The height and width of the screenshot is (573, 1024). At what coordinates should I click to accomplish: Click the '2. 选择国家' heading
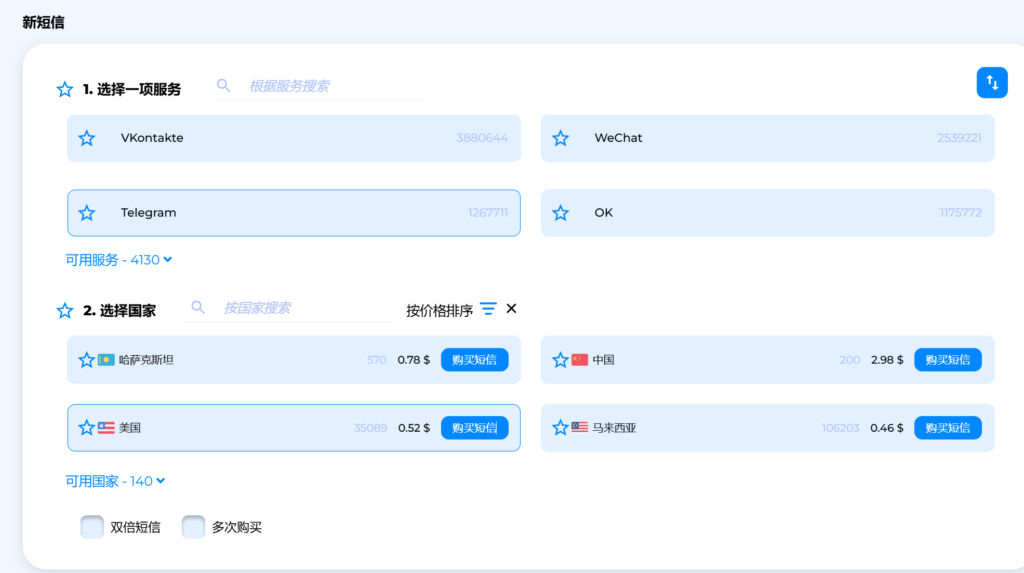tap(120, 310)
